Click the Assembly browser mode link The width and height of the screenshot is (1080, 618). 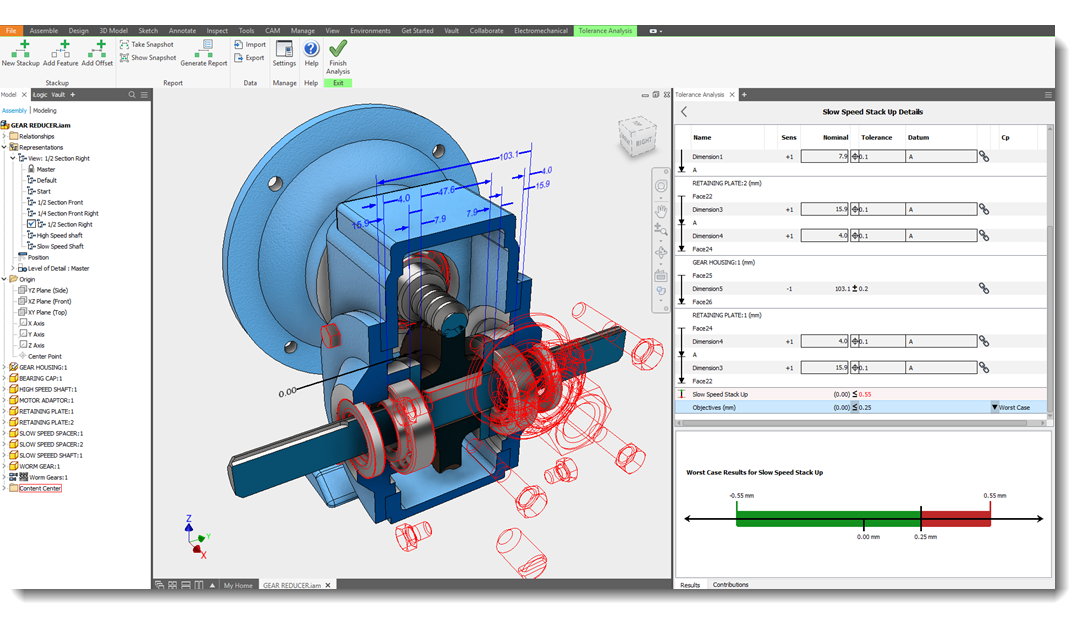[14, 110]
